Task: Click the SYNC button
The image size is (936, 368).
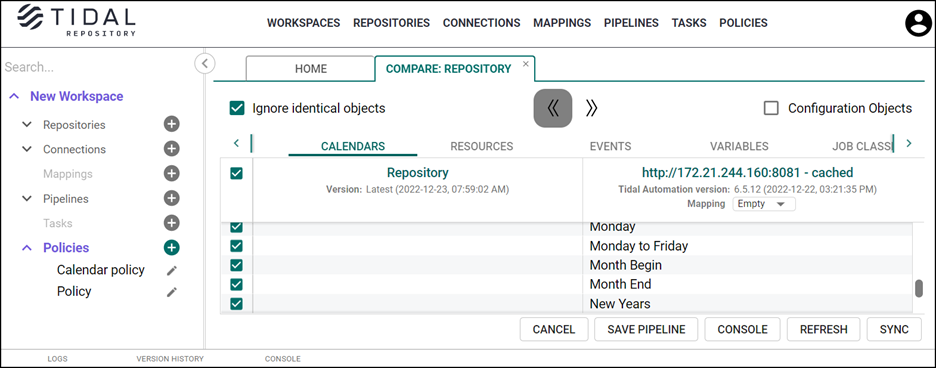Action: pos(894,329)
